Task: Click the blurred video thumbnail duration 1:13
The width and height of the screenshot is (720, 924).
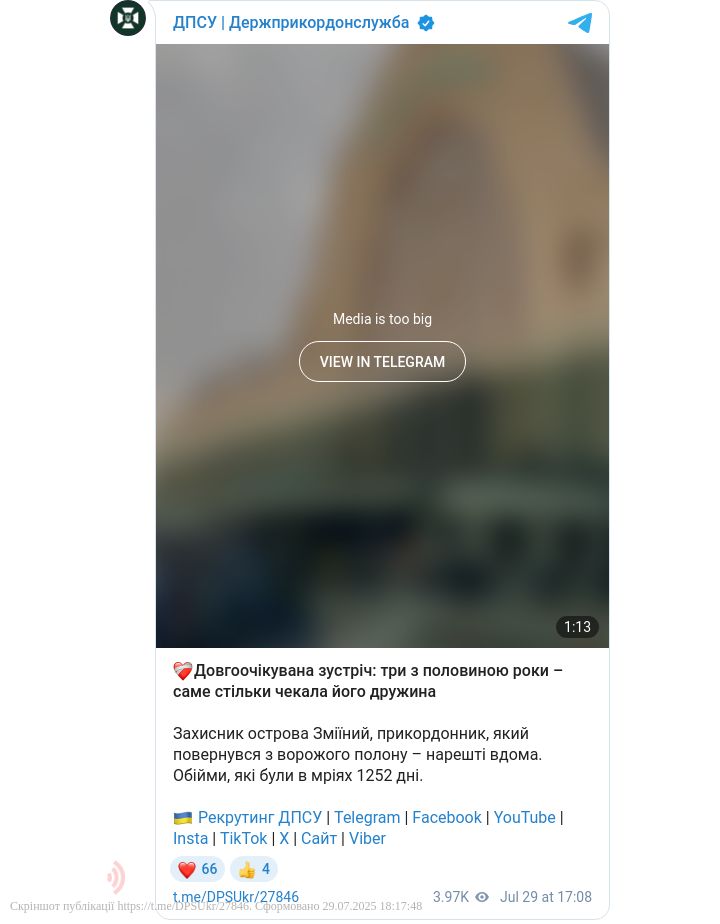Action: pyautogui.click(x=577, y=626)
